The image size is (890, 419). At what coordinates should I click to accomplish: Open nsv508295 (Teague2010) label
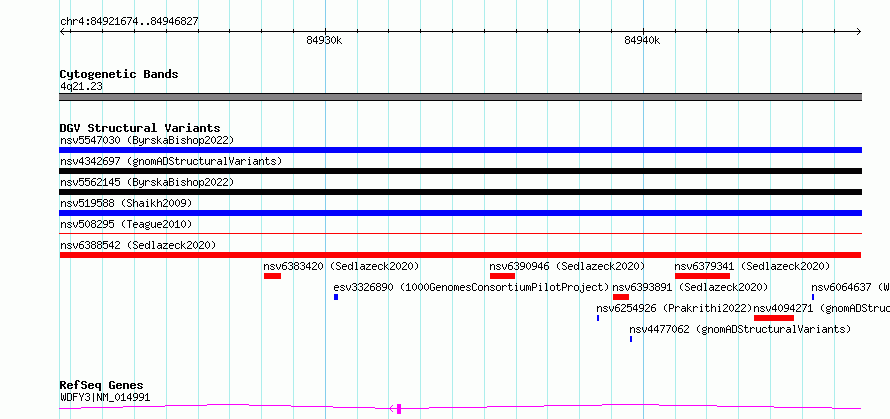(126, 224)
